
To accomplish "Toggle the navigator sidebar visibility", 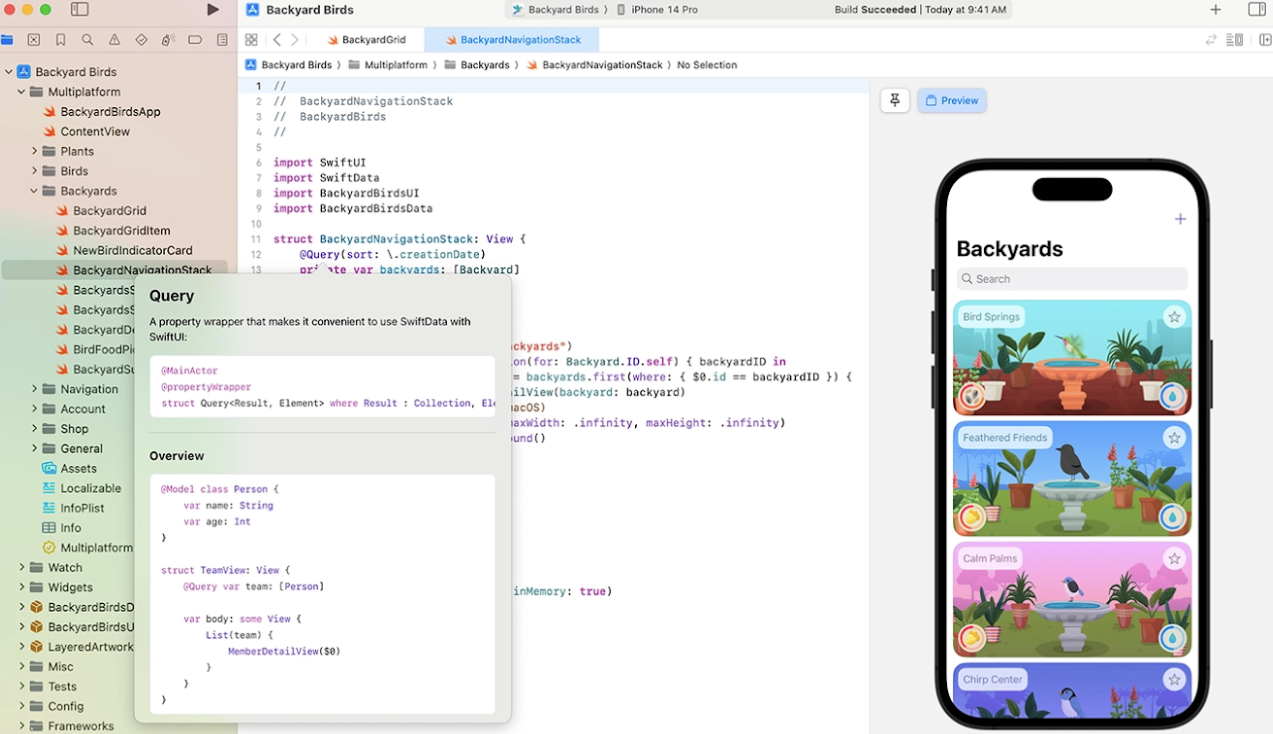I will [x=80, y=10].
